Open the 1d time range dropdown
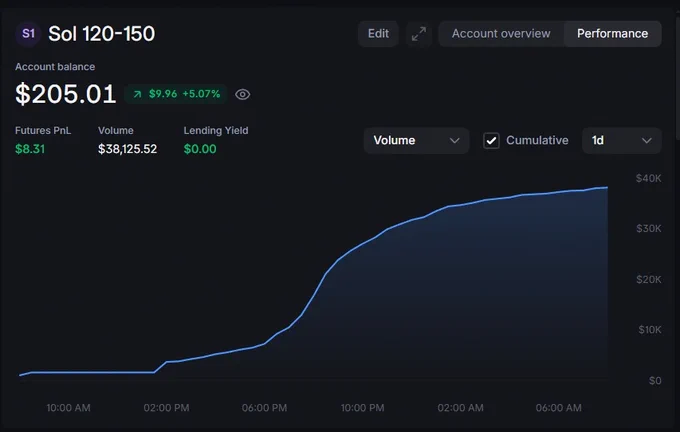This screenshot has width=680, height=432. [x=621, y=141]
